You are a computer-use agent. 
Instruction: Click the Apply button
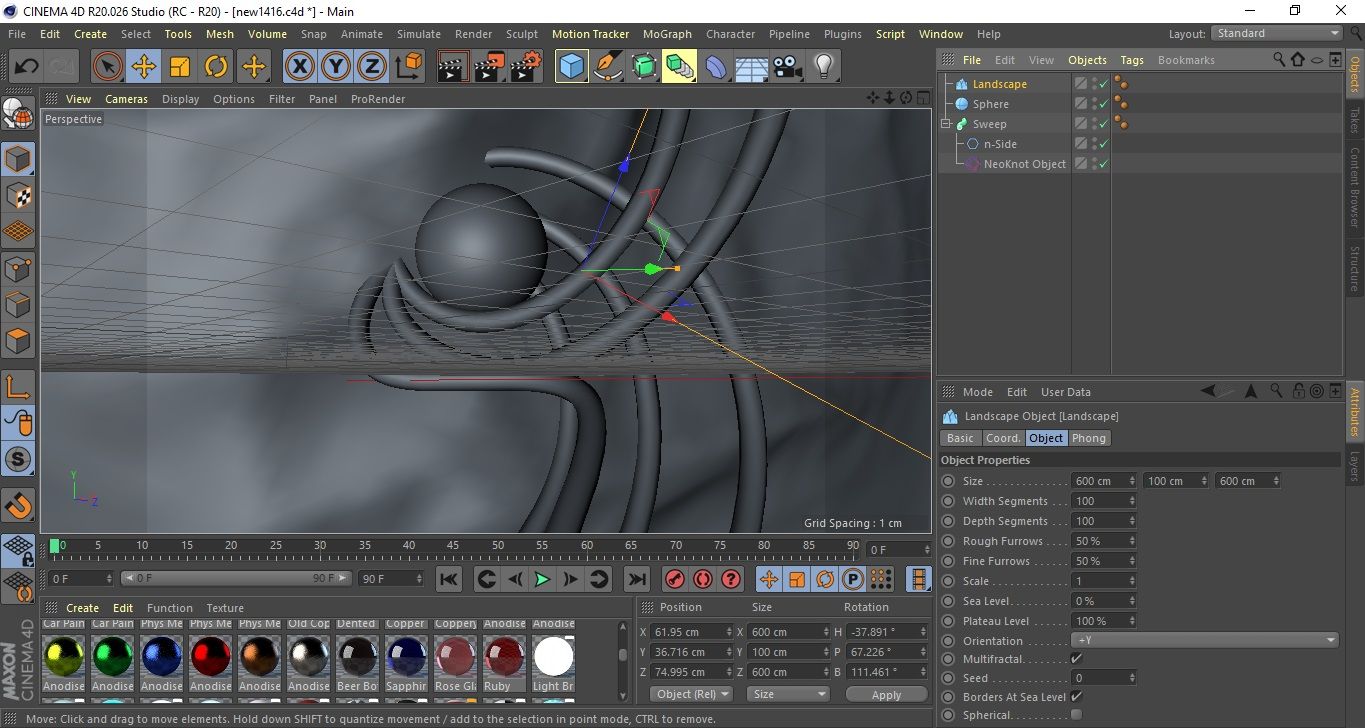(886, 694)
